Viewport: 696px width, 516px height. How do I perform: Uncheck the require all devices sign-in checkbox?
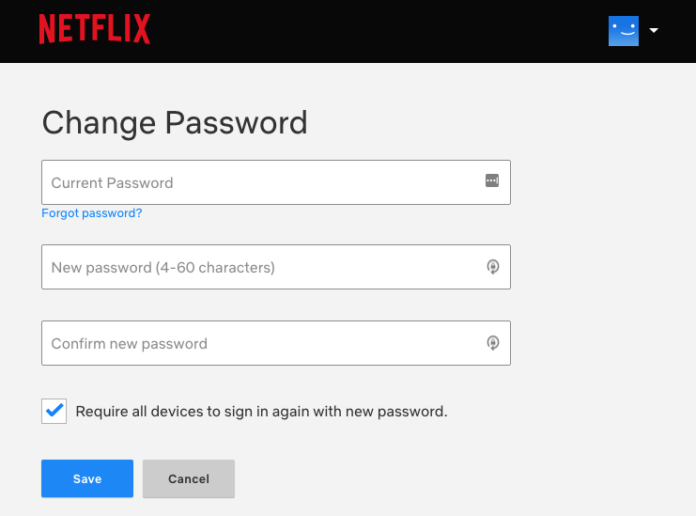54,411
